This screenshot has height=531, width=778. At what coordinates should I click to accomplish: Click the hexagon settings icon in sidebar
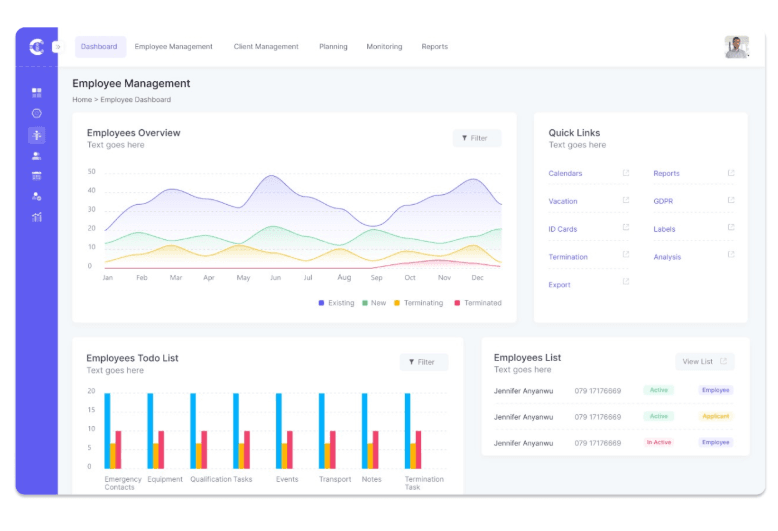[x=36, y=113]
